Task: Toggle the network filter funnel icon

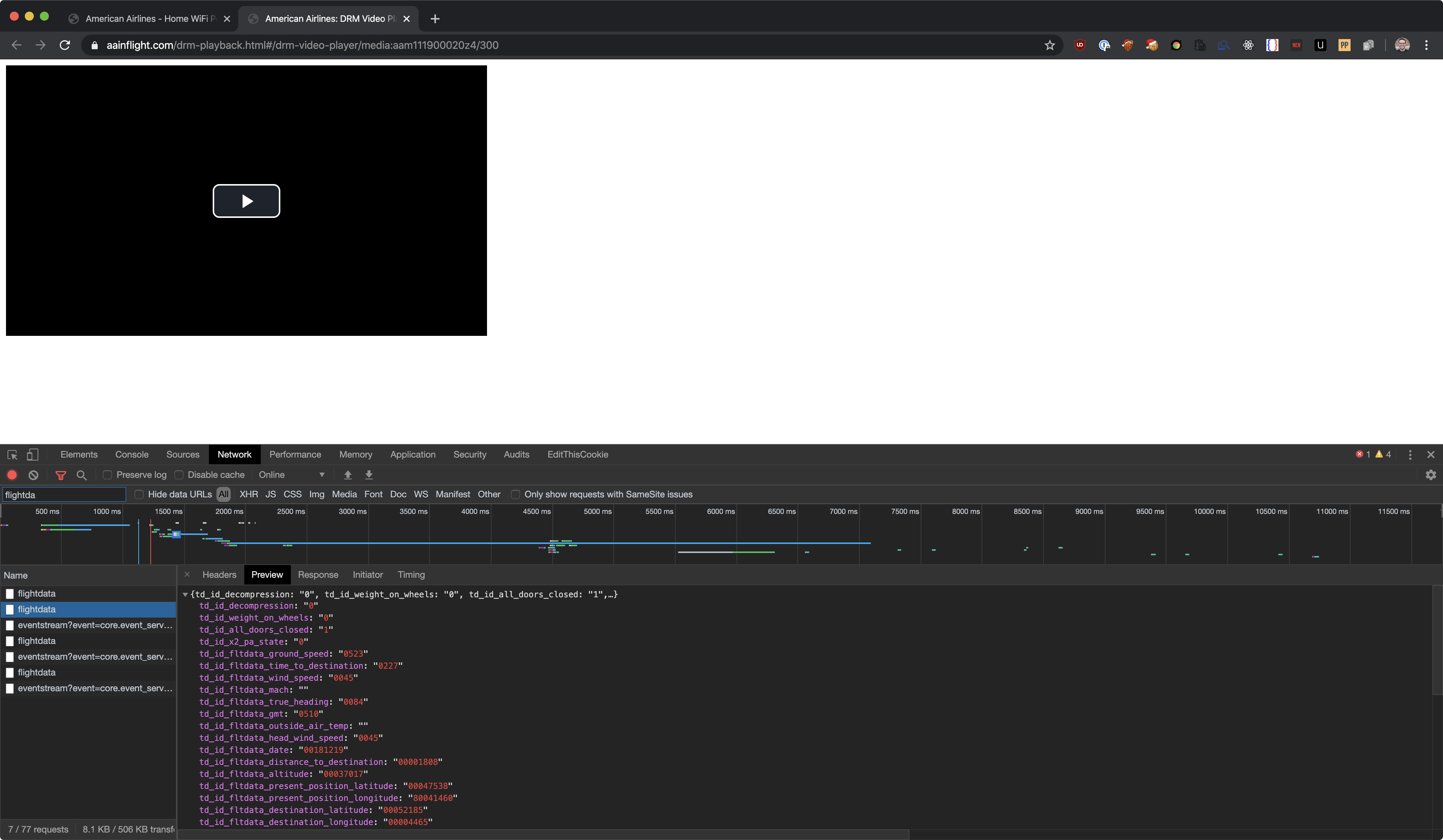Action: (61, 475)
